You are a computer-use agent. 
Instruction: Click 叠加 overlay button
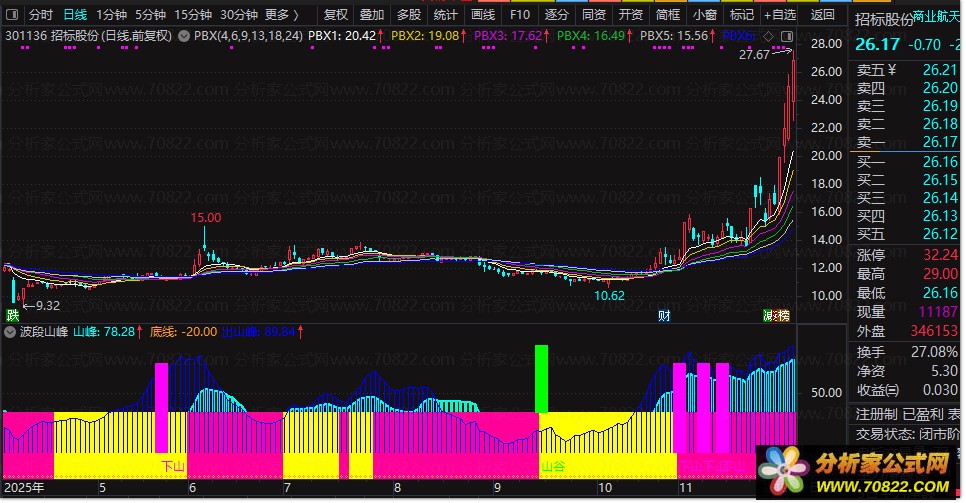pos(371,14)
